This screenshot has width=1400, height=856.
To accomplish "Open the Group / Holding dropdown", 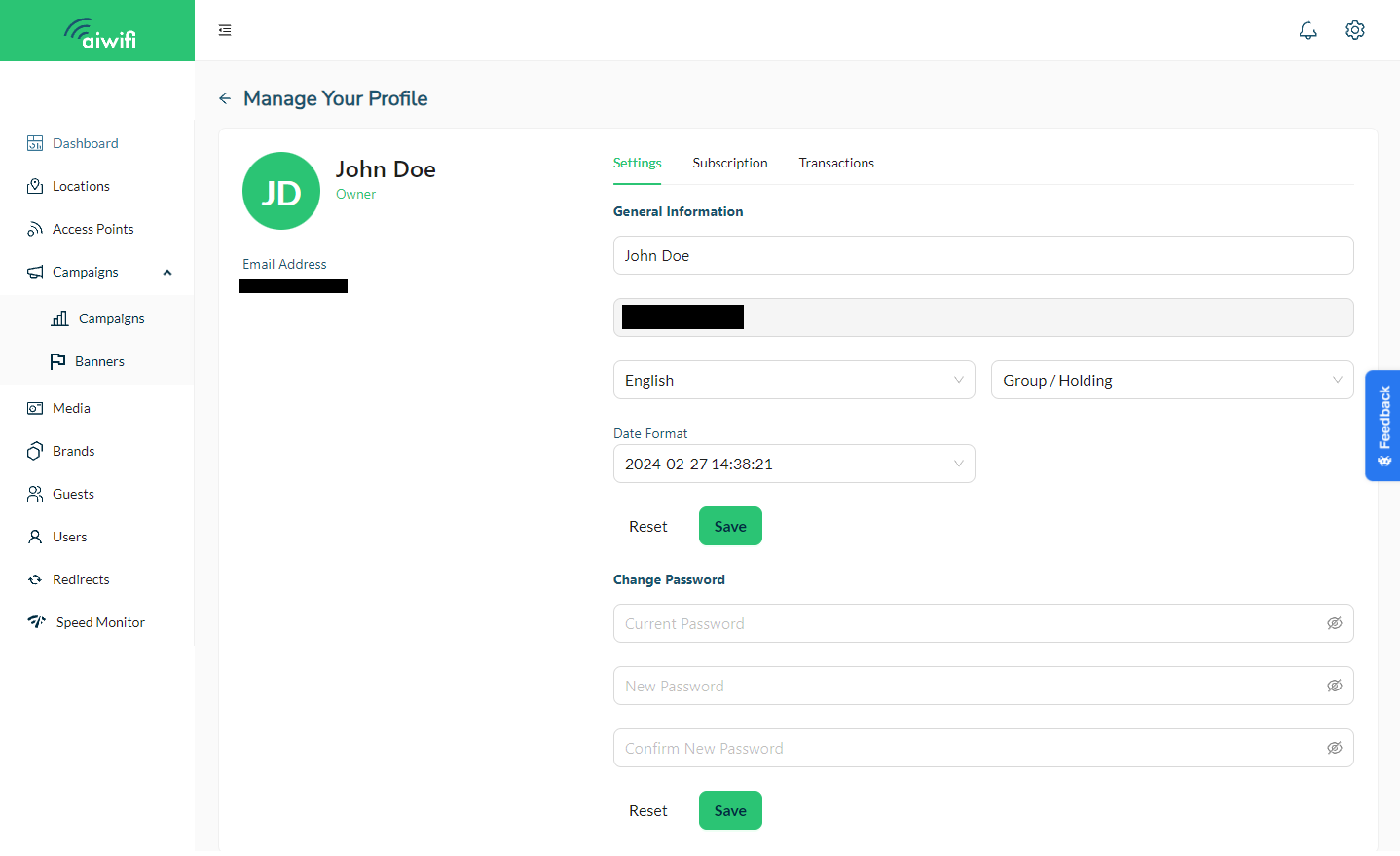I will (1171, 380).
